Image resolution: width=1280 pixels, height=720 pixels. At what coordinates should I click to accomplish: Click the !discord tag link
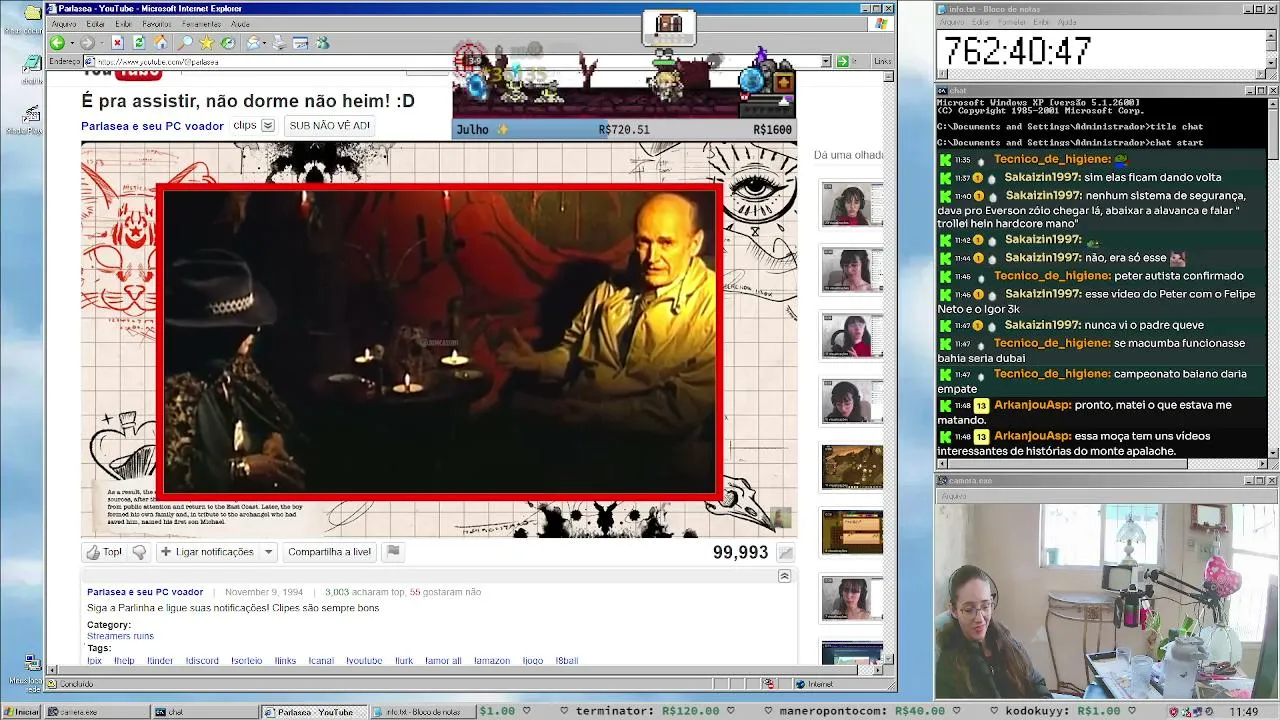tap(203, 661)
